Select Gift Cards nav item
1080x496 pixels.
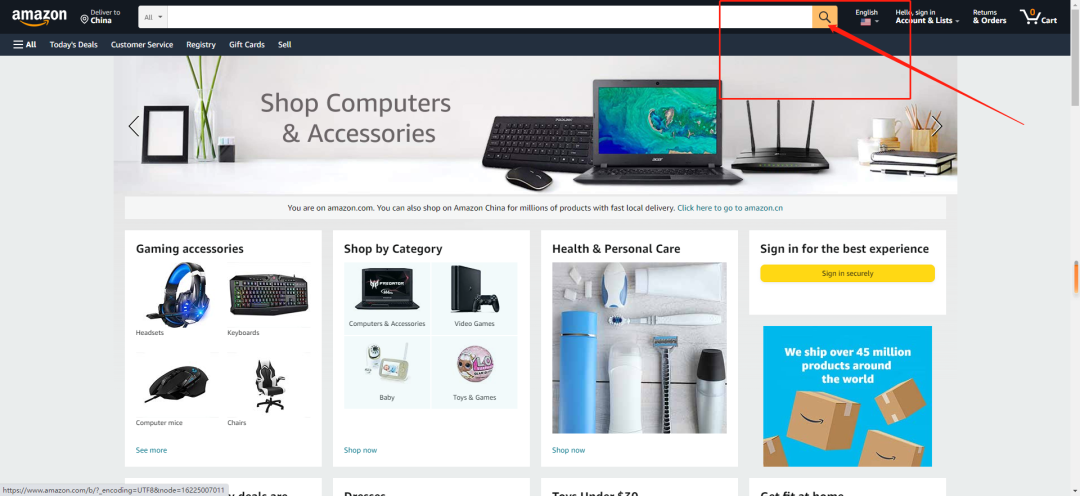tap(247, 44)
